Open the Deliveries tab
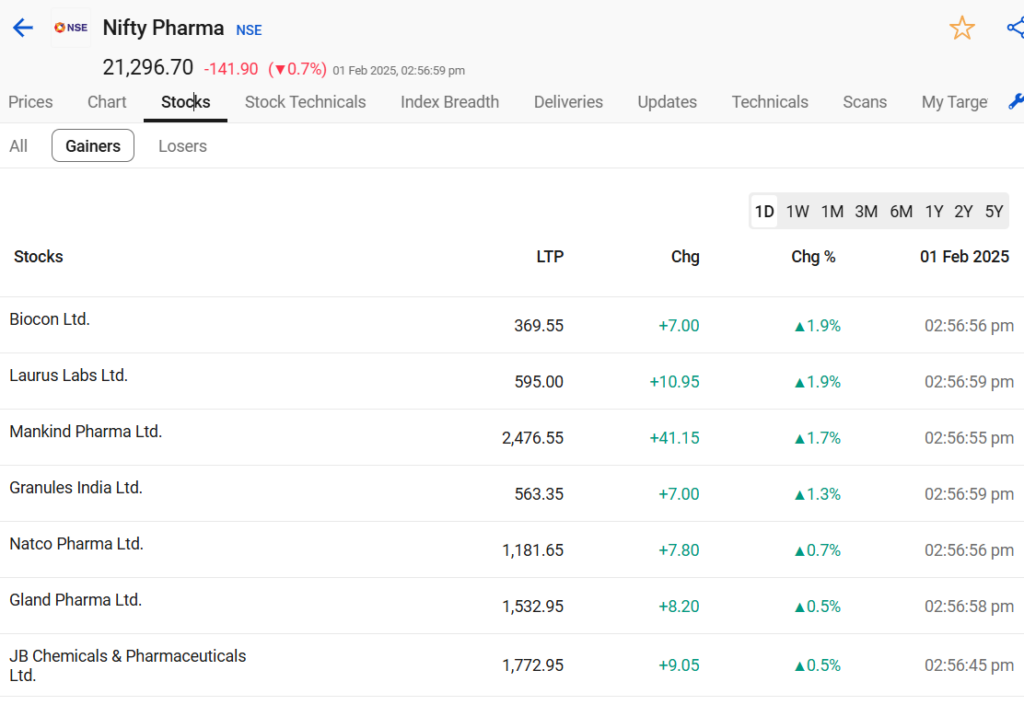 tap(568, 102)
